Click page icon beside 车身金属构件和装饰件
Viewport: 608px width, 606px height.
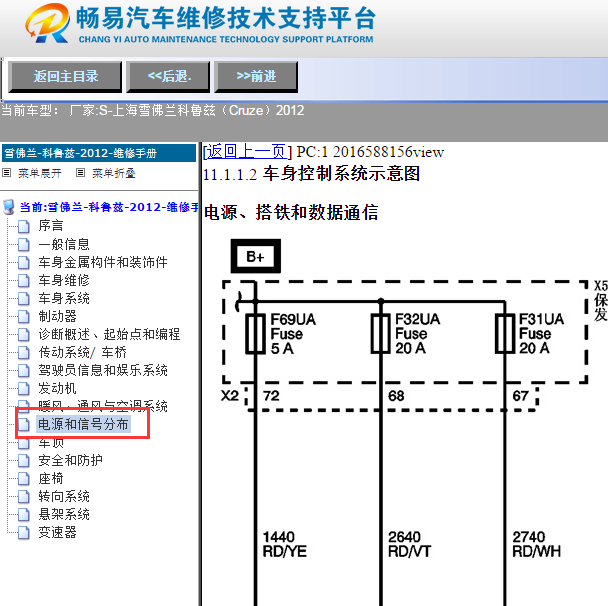[24, 262]
